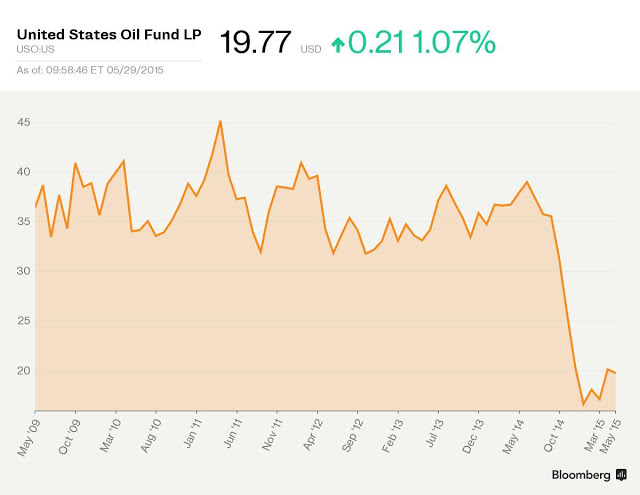
Task: Select the As of timestamp text
Action: click(90, 70)
